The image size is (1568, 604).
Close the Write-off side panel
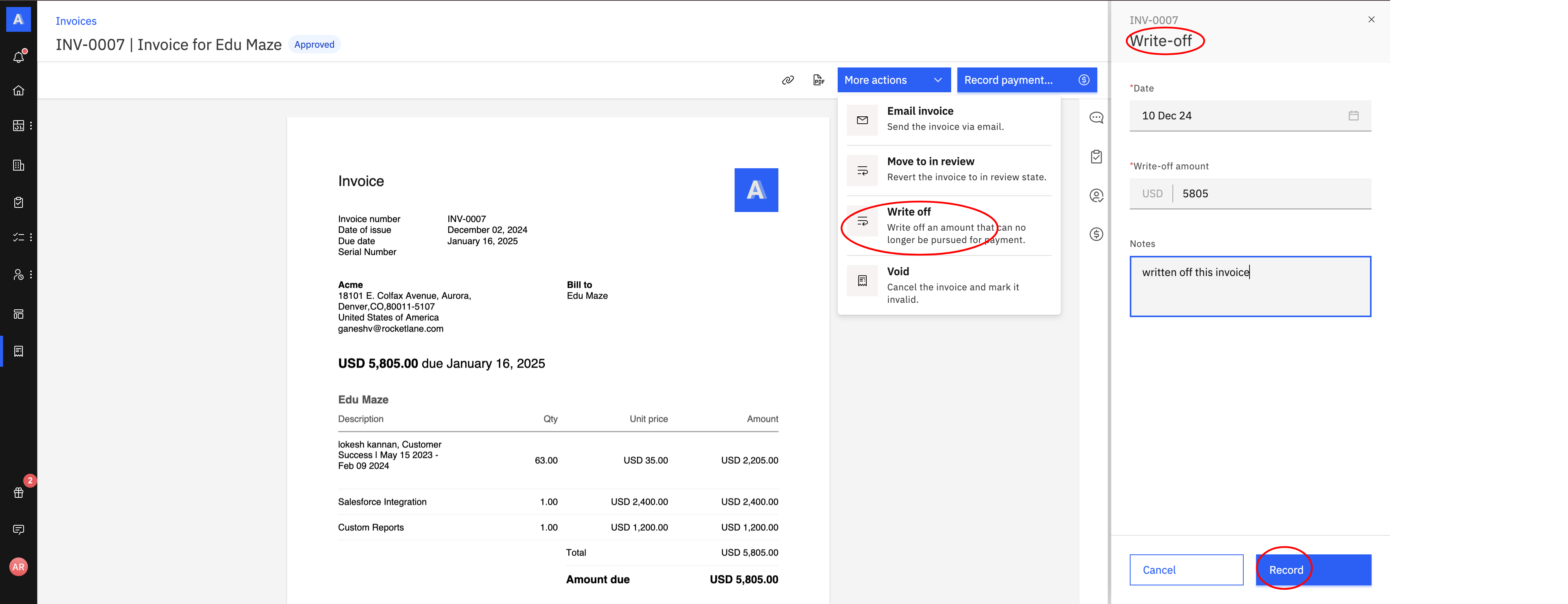point(1371,19)
